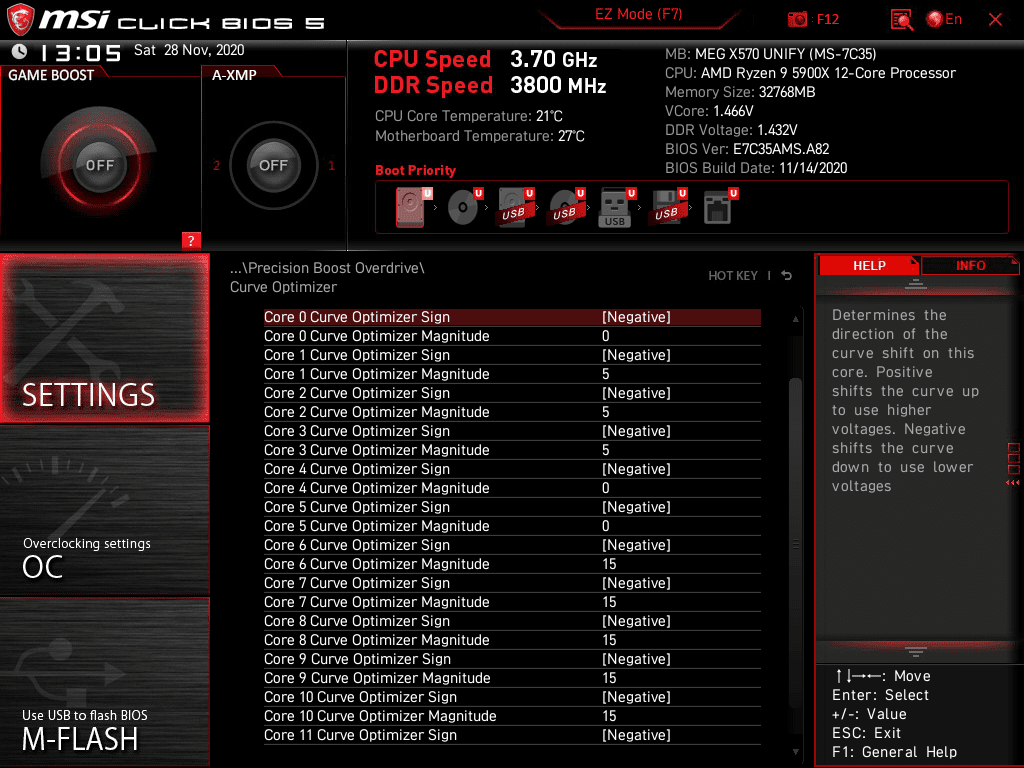This screenshot has height=768, width=1024.
Task: Click the BIOS Ver E7C35AMS.A82 text
Action: (746, 149)
